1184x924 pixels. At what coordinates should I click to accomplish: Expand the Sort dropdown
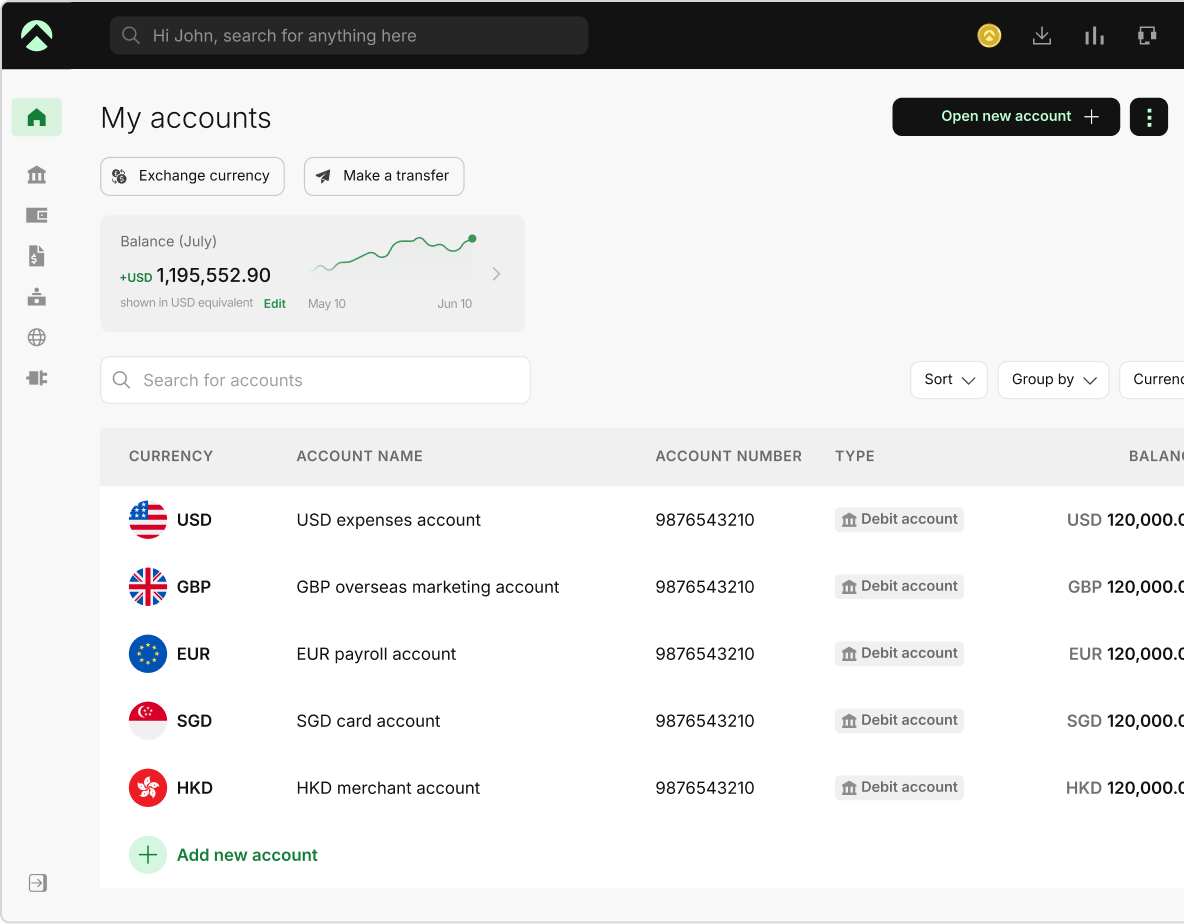click(948, 380)
